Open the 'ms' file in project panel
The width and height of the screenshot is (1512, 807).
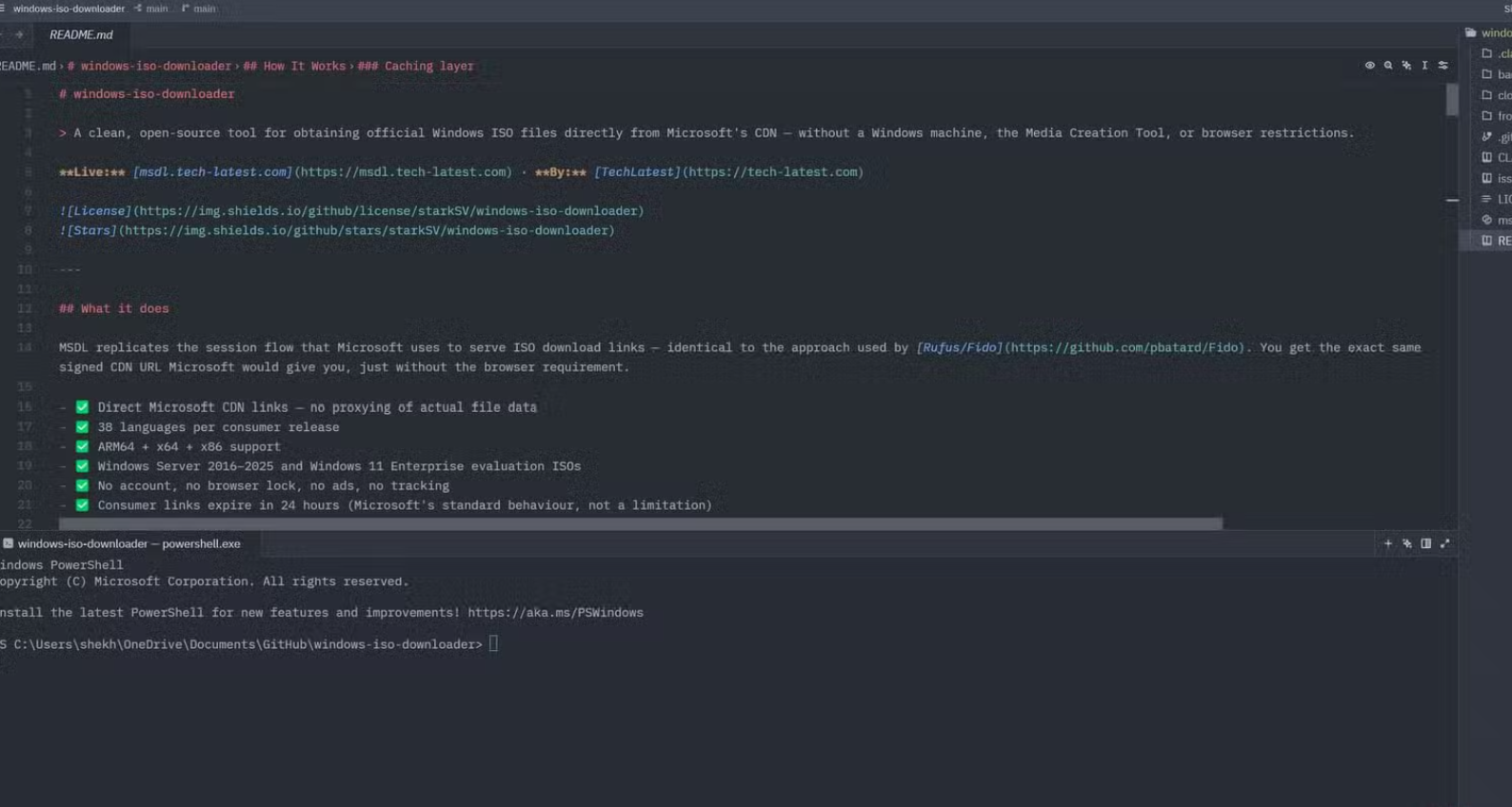coord(1495,220)
